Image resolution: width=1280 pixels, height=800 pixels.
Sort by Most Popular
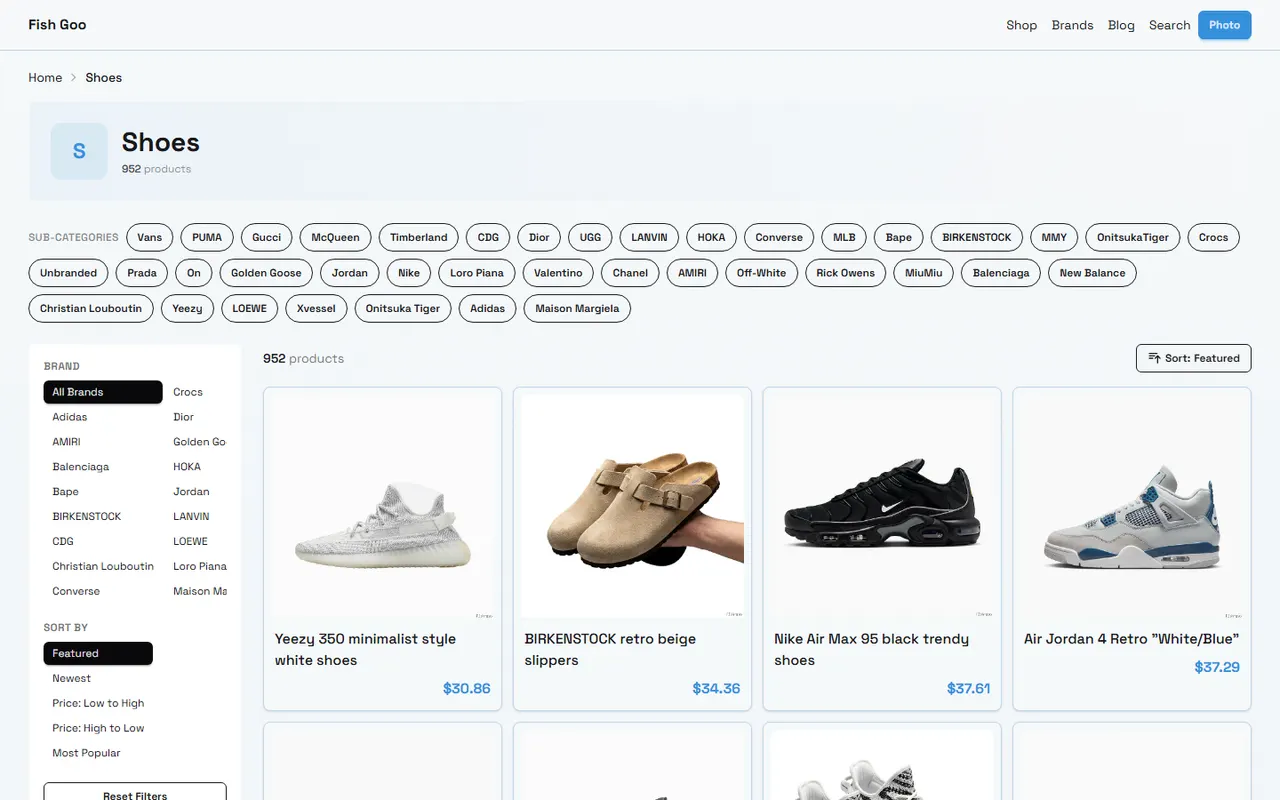pos(98,753)
